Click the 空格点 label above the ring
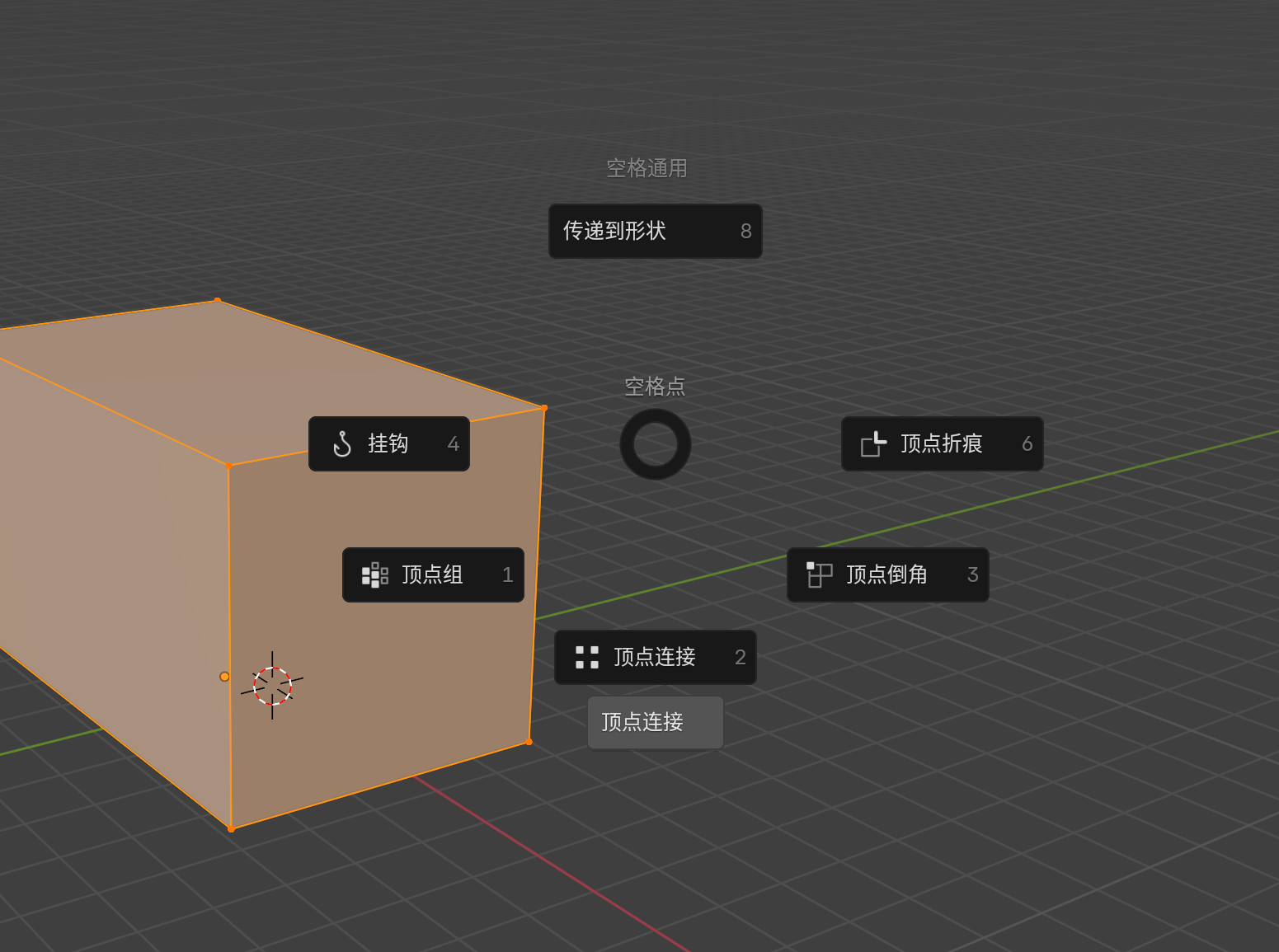Image resolution: width=1279 pixels, height=952 pixels. point(655,386)
